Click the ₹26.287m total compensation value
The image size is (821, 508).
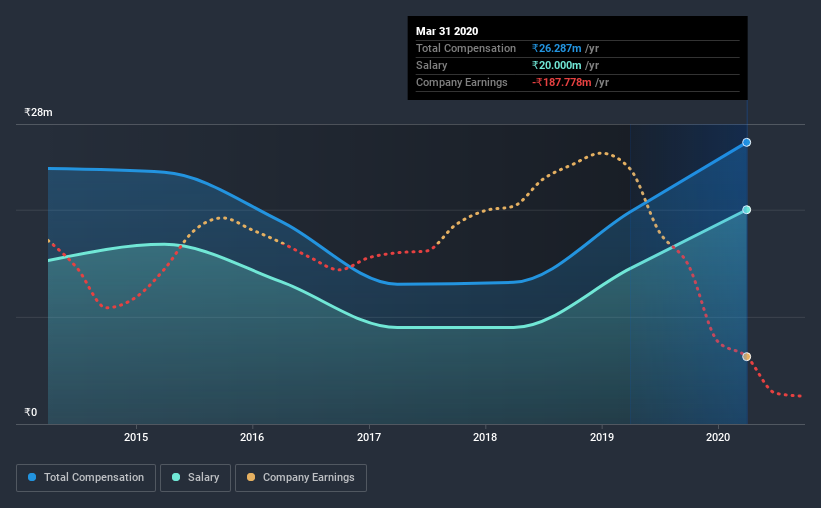click(557, 48)
